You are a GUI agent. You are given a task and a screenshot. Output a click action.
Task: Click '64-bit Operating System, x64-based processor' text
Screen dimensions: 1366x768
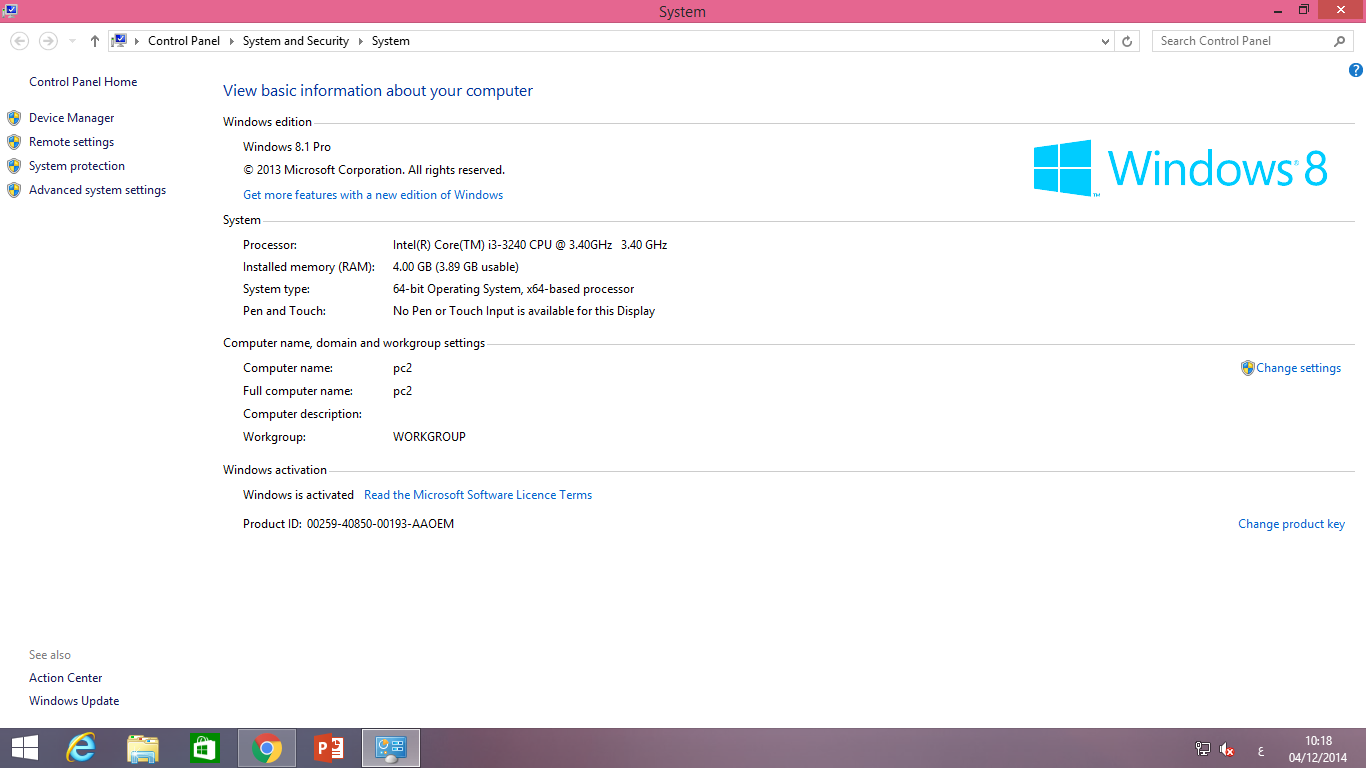click(514, 289)
